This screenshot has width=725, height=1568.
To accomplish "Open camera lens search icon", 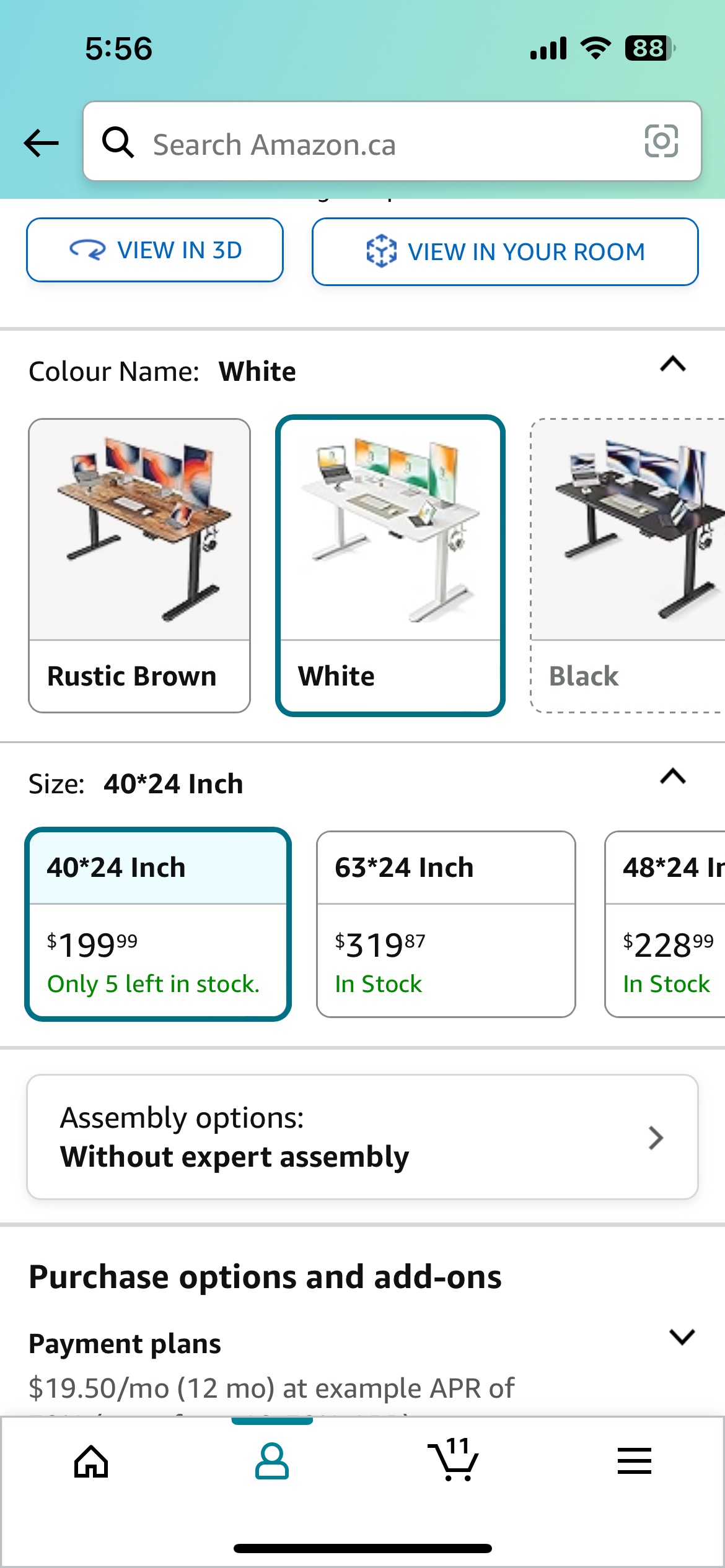I will [661, 142].
